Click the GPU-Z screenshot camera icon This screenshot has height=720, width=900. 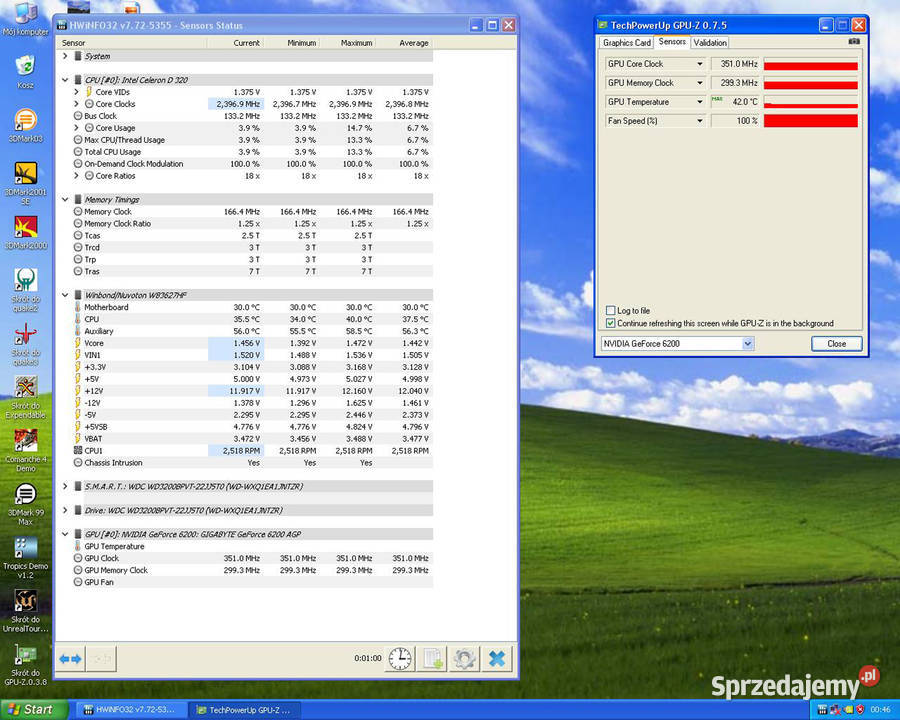853,42
